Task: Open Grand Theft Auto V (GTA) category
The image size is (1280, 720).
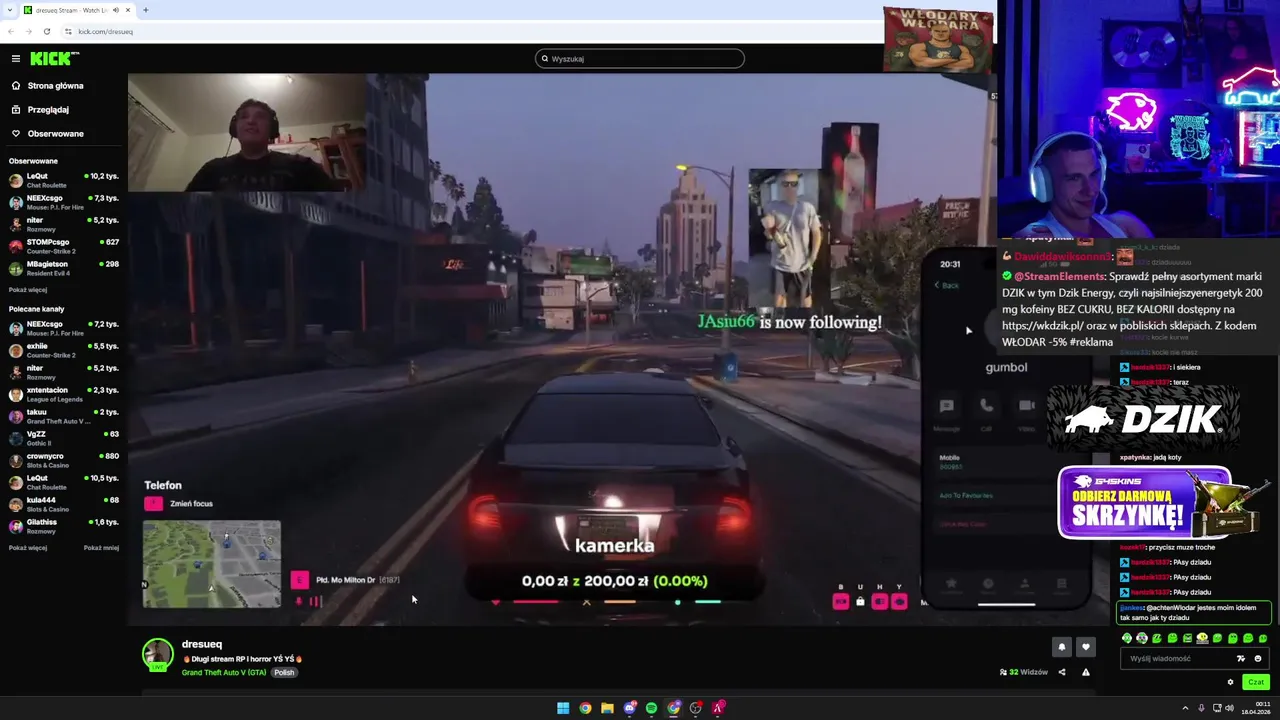Action: point(224,672)
